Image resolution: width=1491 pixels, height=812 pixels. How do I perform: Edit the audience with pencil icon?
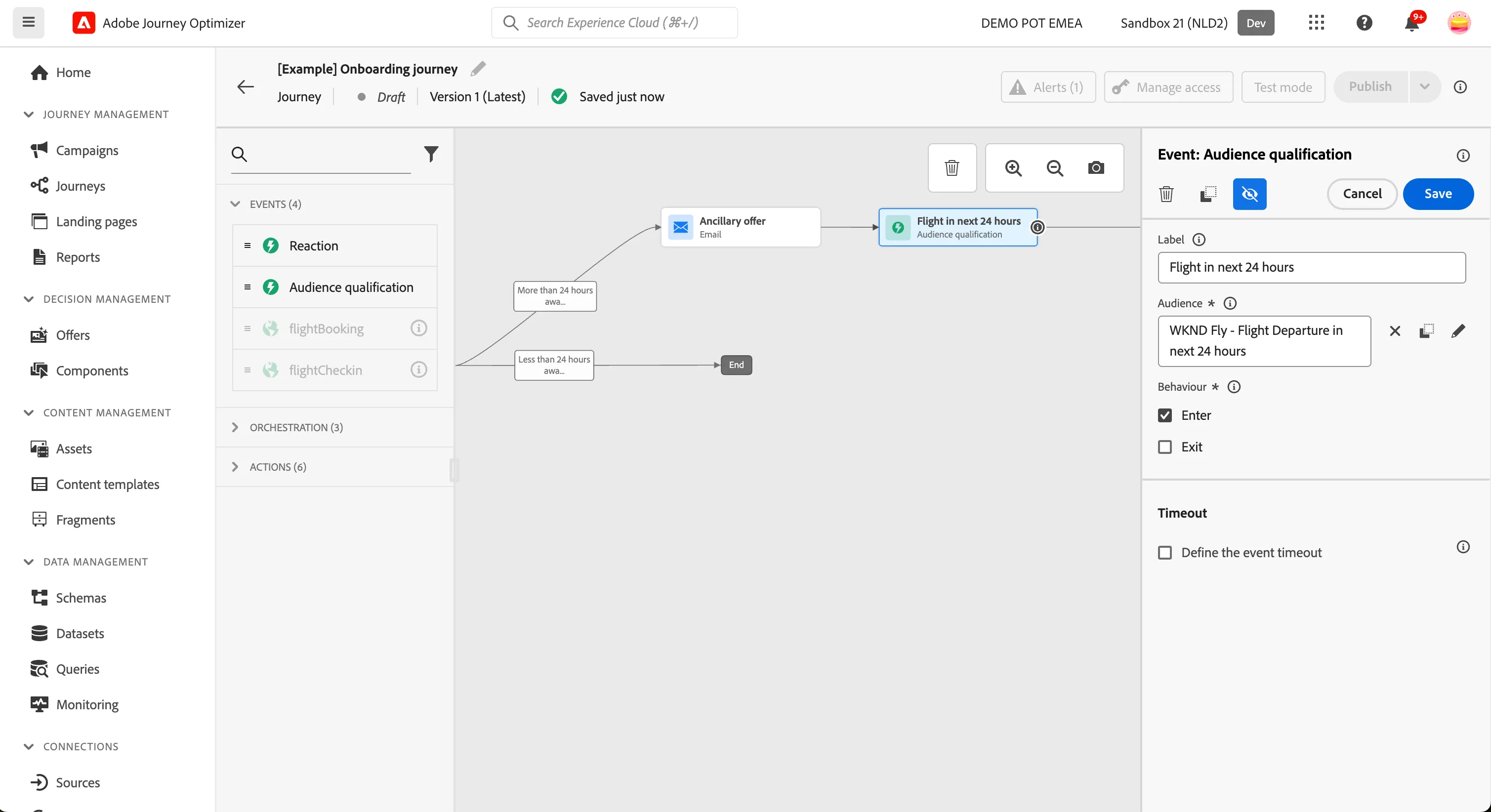coord(1458,331)
